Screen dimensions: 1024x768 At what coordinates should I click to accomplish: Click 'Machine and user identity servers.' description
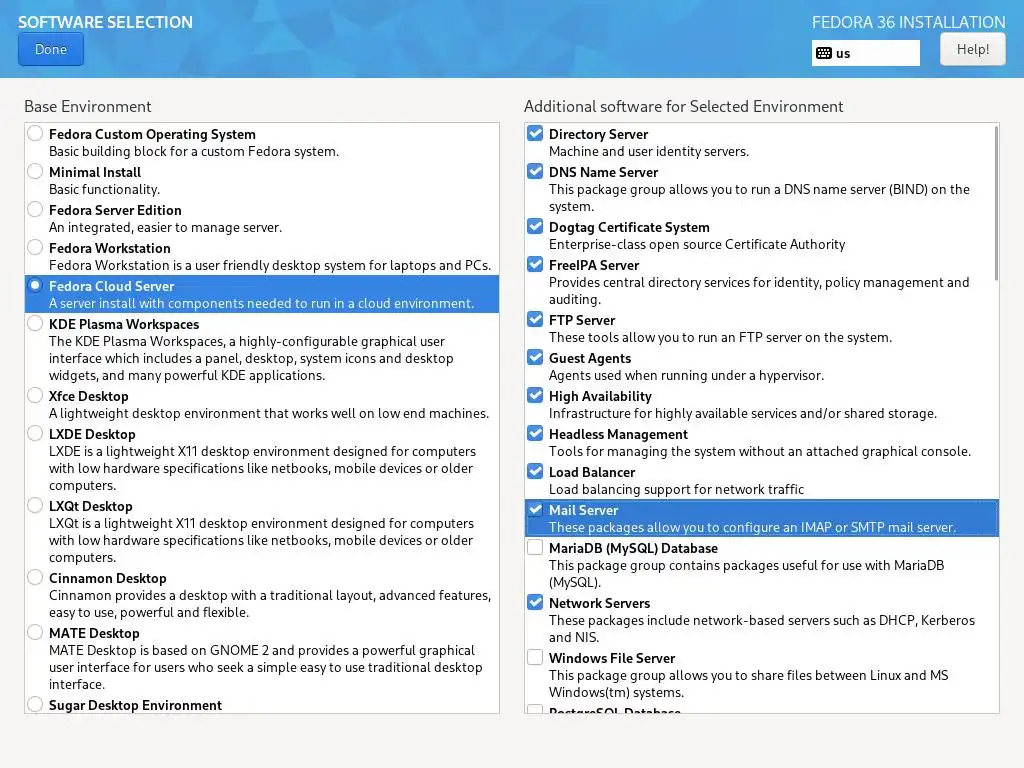pos(648,152)
